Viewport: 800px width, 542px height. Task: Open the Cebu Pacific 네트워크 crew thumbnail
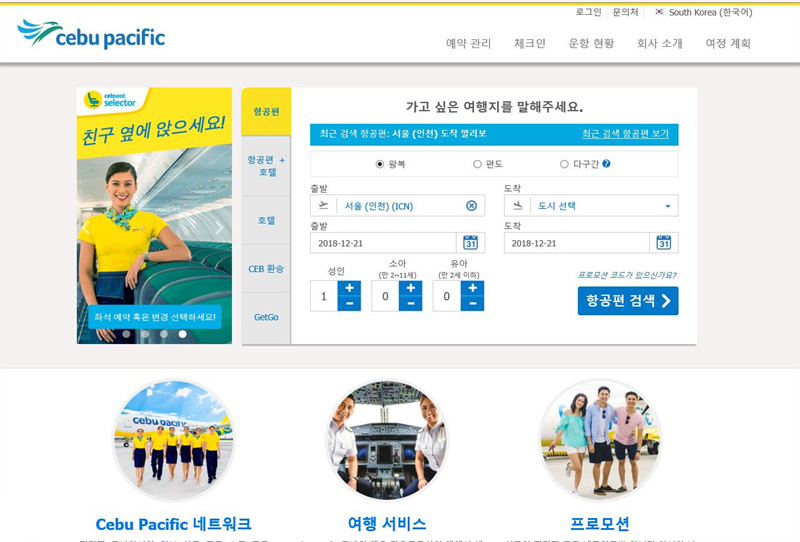pos(173,440)
